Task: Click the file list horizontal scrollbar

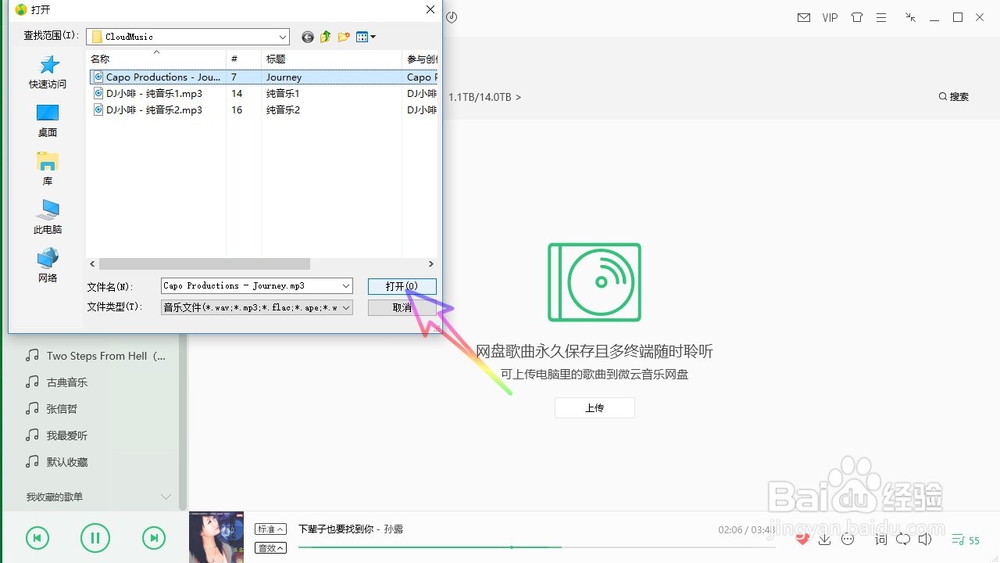Action: click(x=204, y=264)
